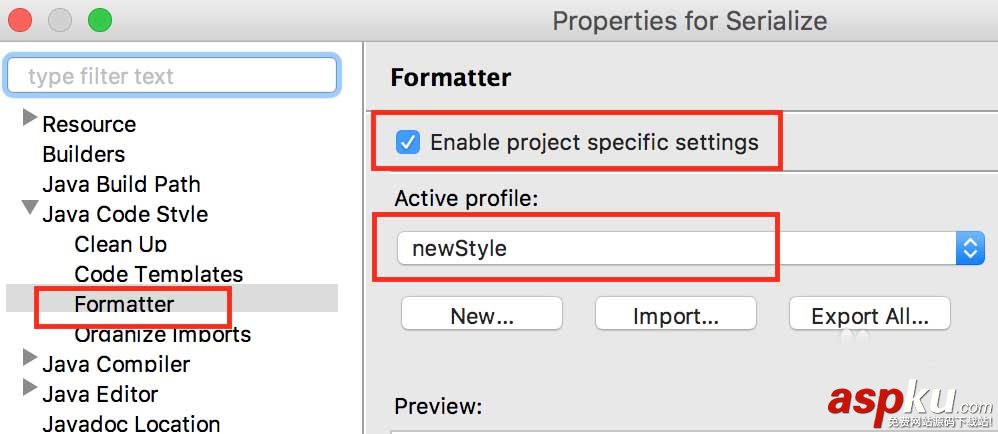Click the Import... button
Image resolution: width=998 pixels, height=434 pixels.
[x=675, y=316]
